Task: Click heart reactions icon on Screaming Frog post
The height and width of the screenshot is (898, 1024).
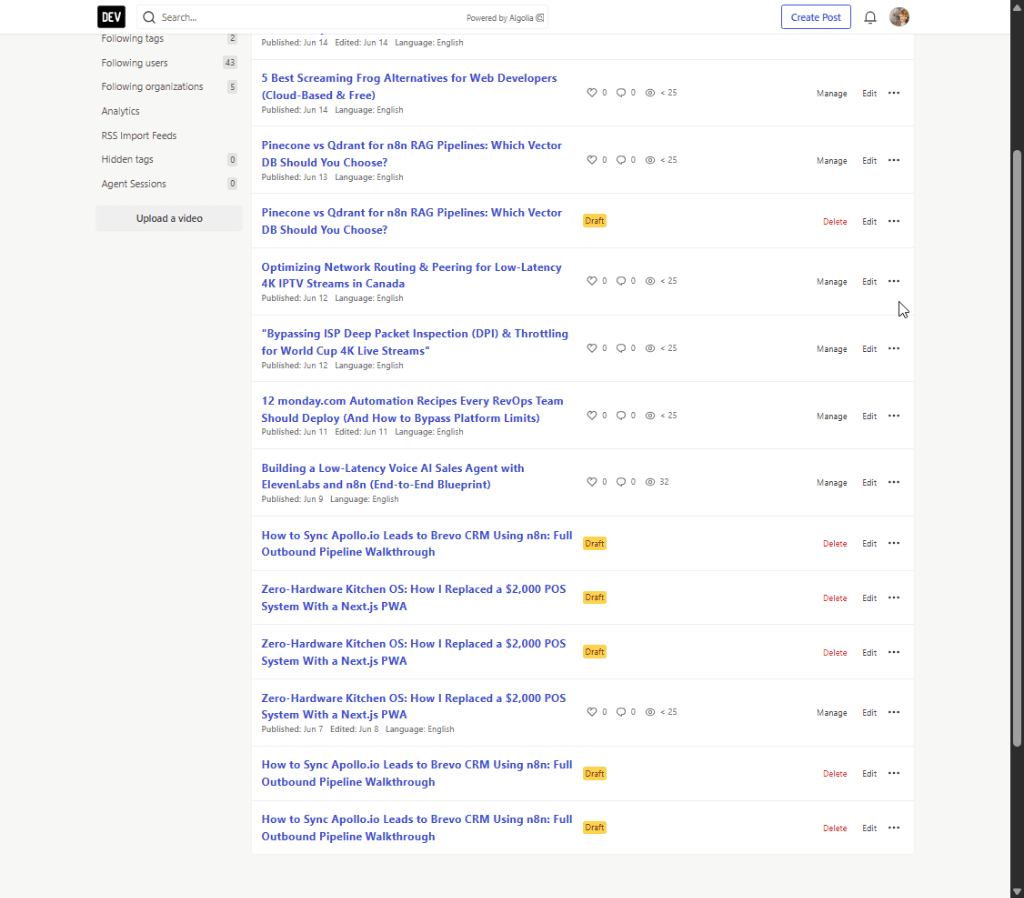Action: (x=592, y=93)
